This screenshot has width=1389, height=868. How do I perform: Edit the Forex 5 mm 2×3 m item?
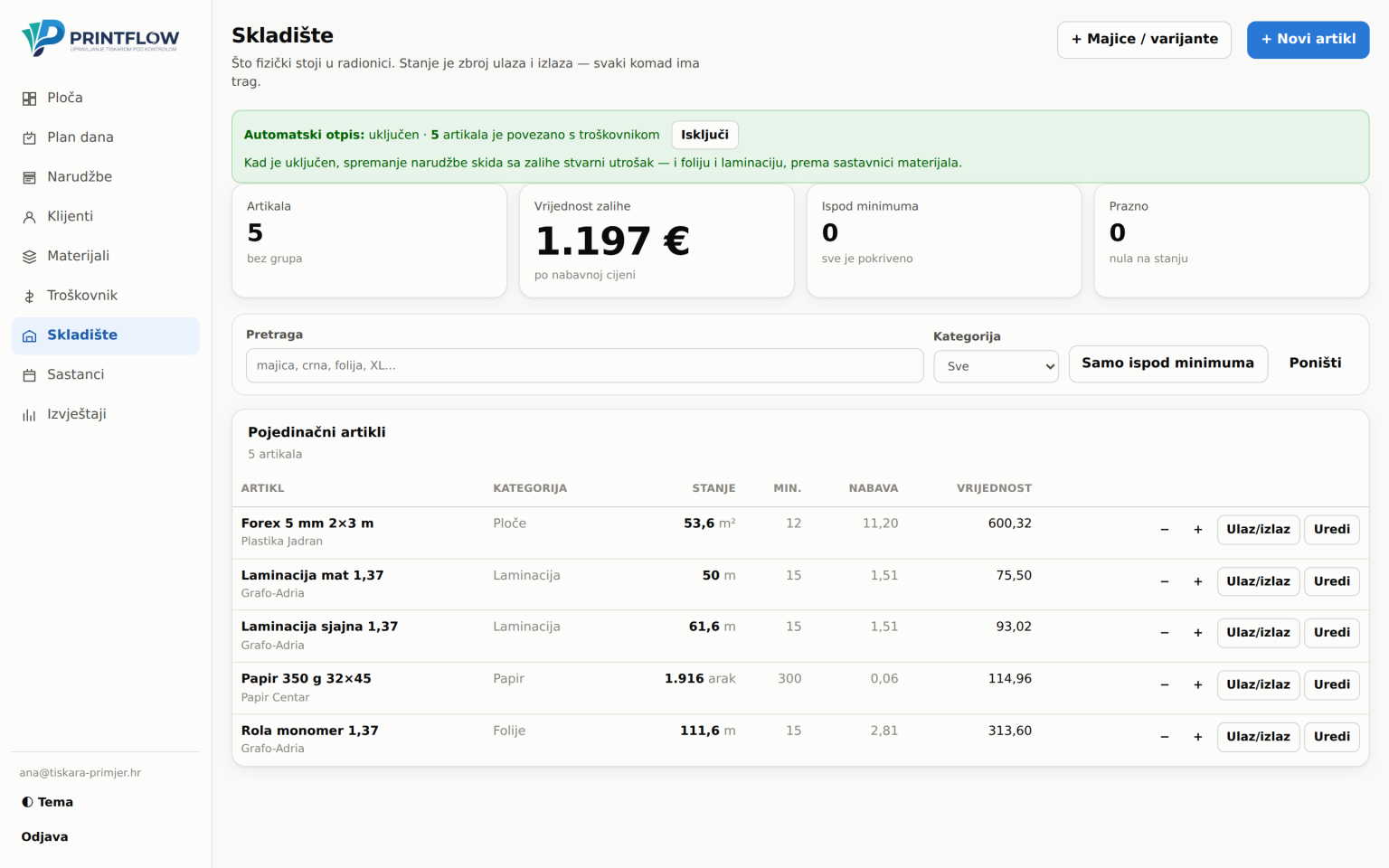click(x=1331, y=530)
